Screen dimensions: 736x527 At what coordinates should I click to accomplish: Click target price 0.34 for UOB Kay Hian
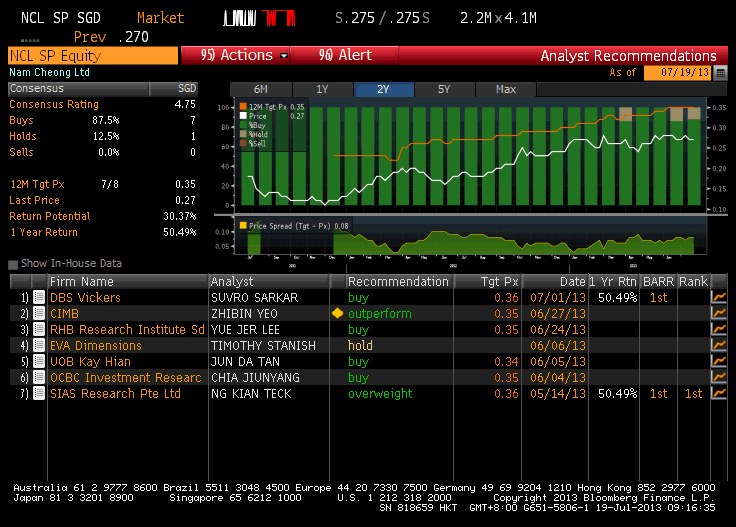(x=506, y=361)
